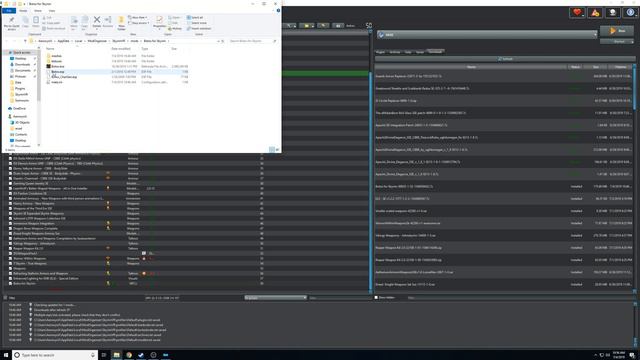Expand Easy access dropdown in Explorer ribbon
The height and width of the screenshot is (360, 640).
[x=138, y=23]
